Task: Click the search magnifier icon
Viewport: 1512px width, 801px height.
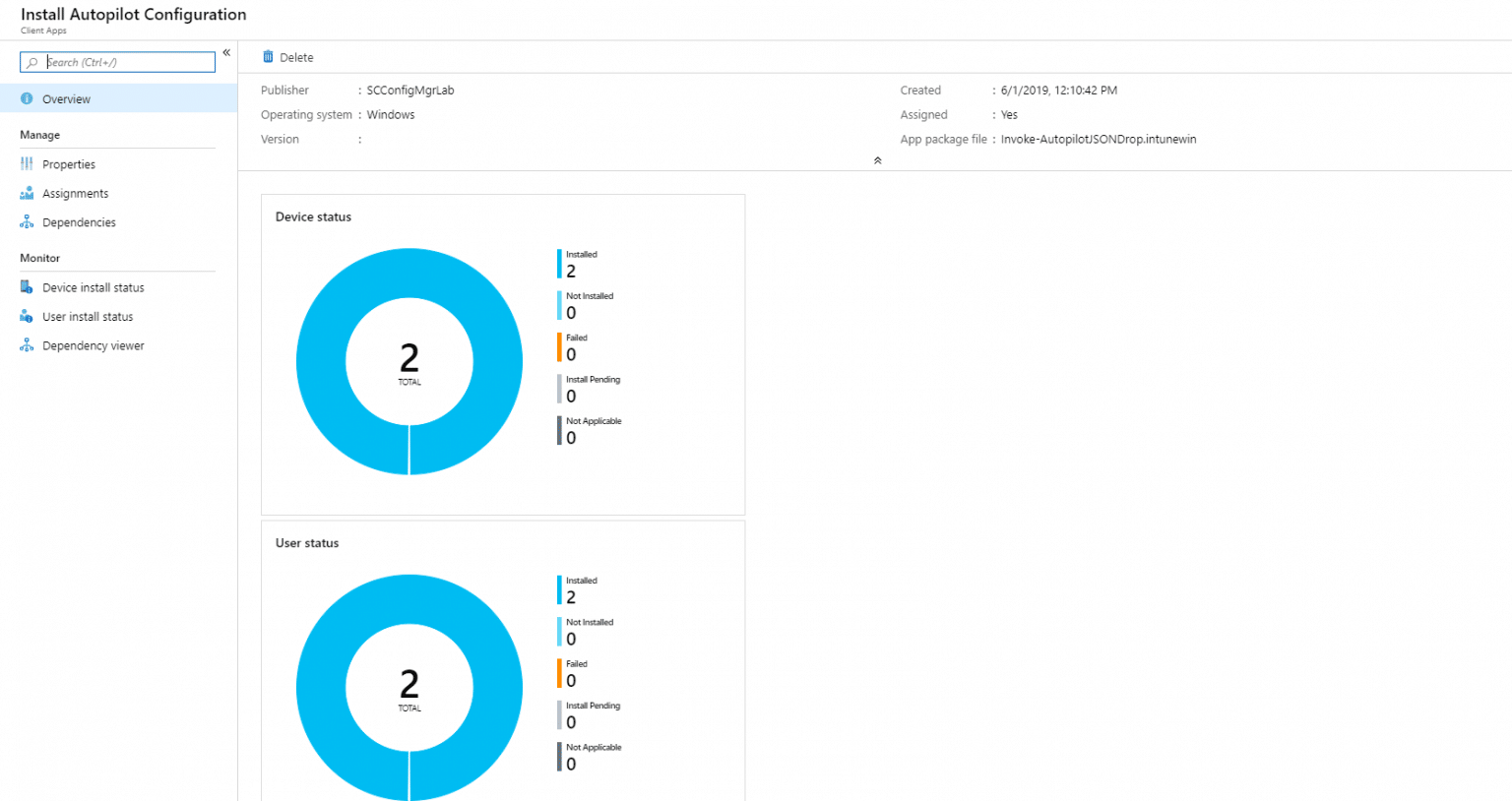Action: pyautogui.click(x=32, y=61)
